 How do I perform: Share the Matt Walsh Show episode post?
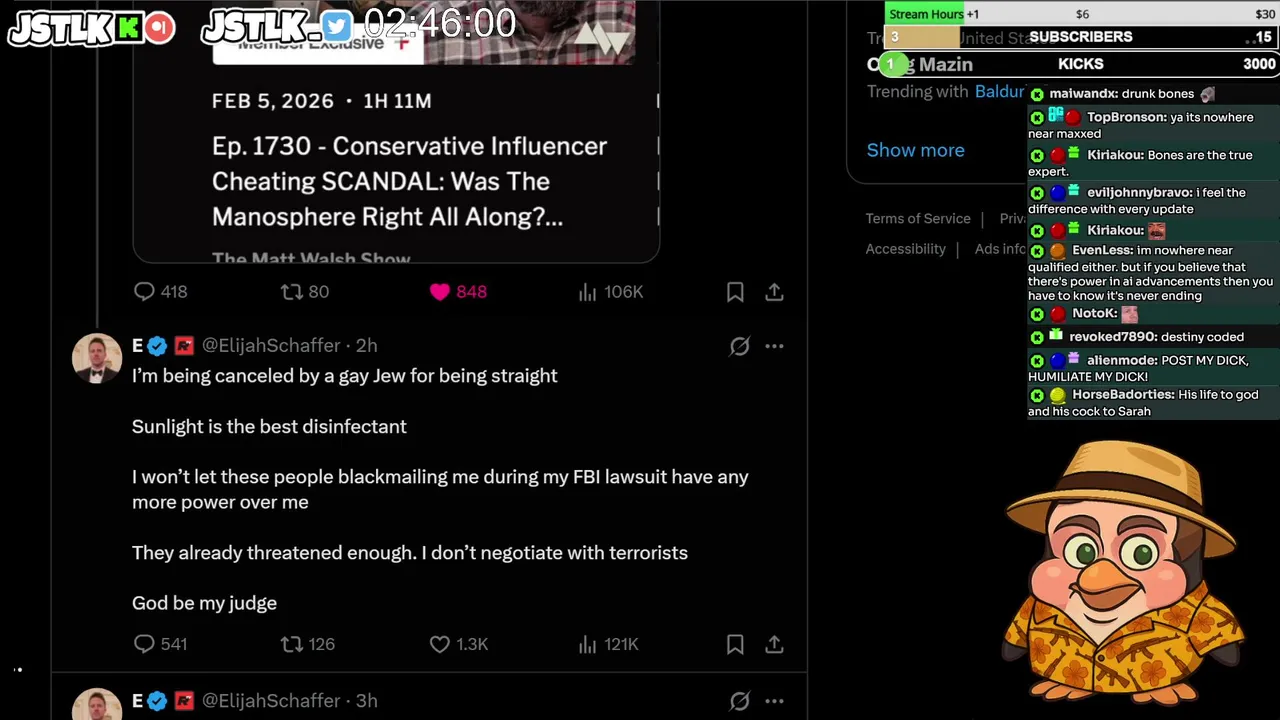coord(774,292)
